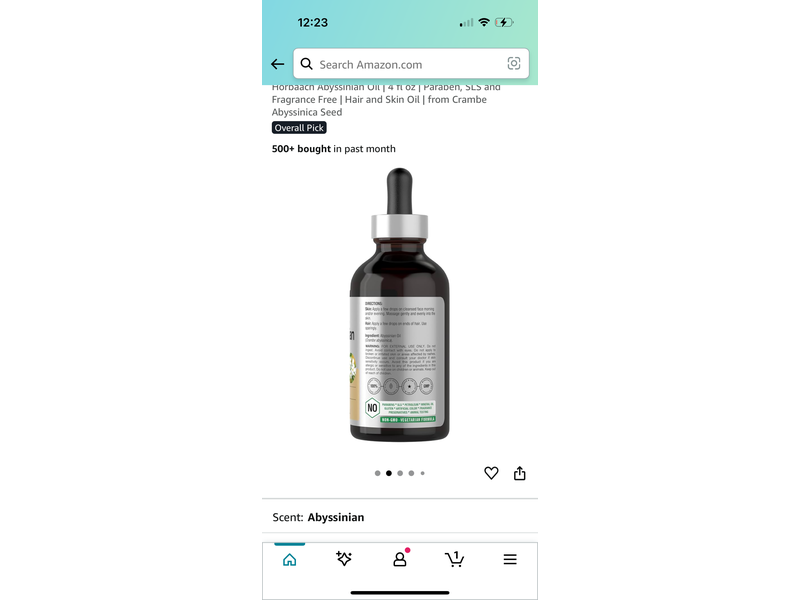This screenshot has width=800, height=600.
Task: Select the first image carousel dot
Action: [x=378, y=473]
